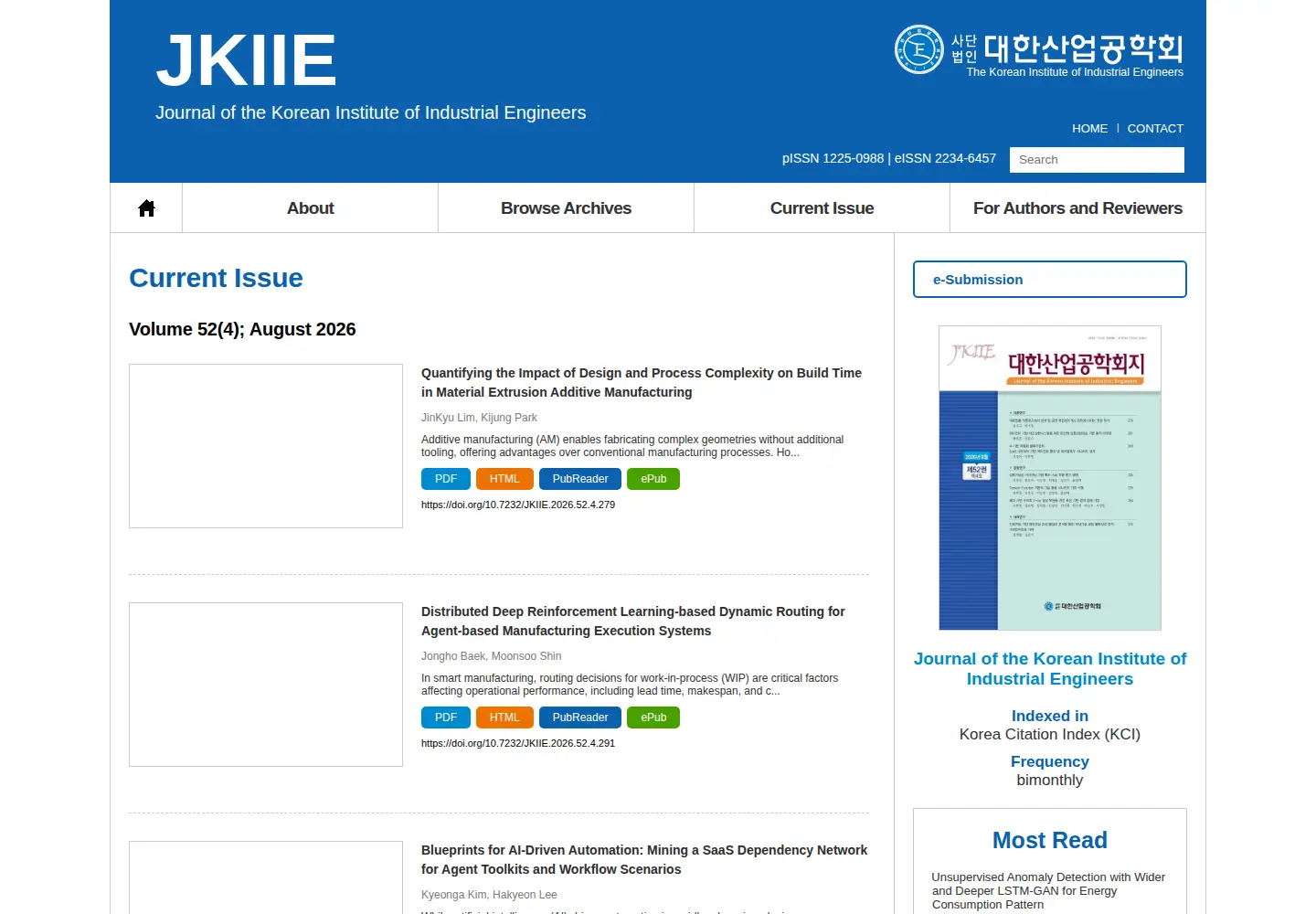Viewport: 1316px width, 914px height.
Task: Open article title Quantifying the Impact of Design
Action: click(642, 383)
